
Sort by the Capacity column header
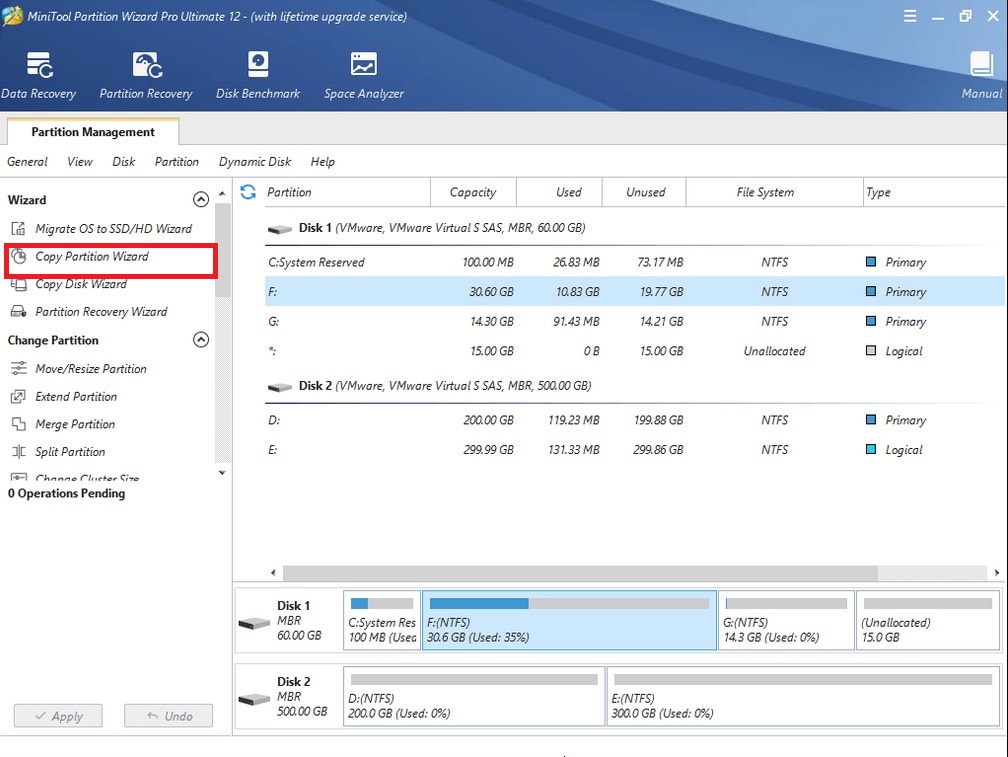(x=473, y=192)
